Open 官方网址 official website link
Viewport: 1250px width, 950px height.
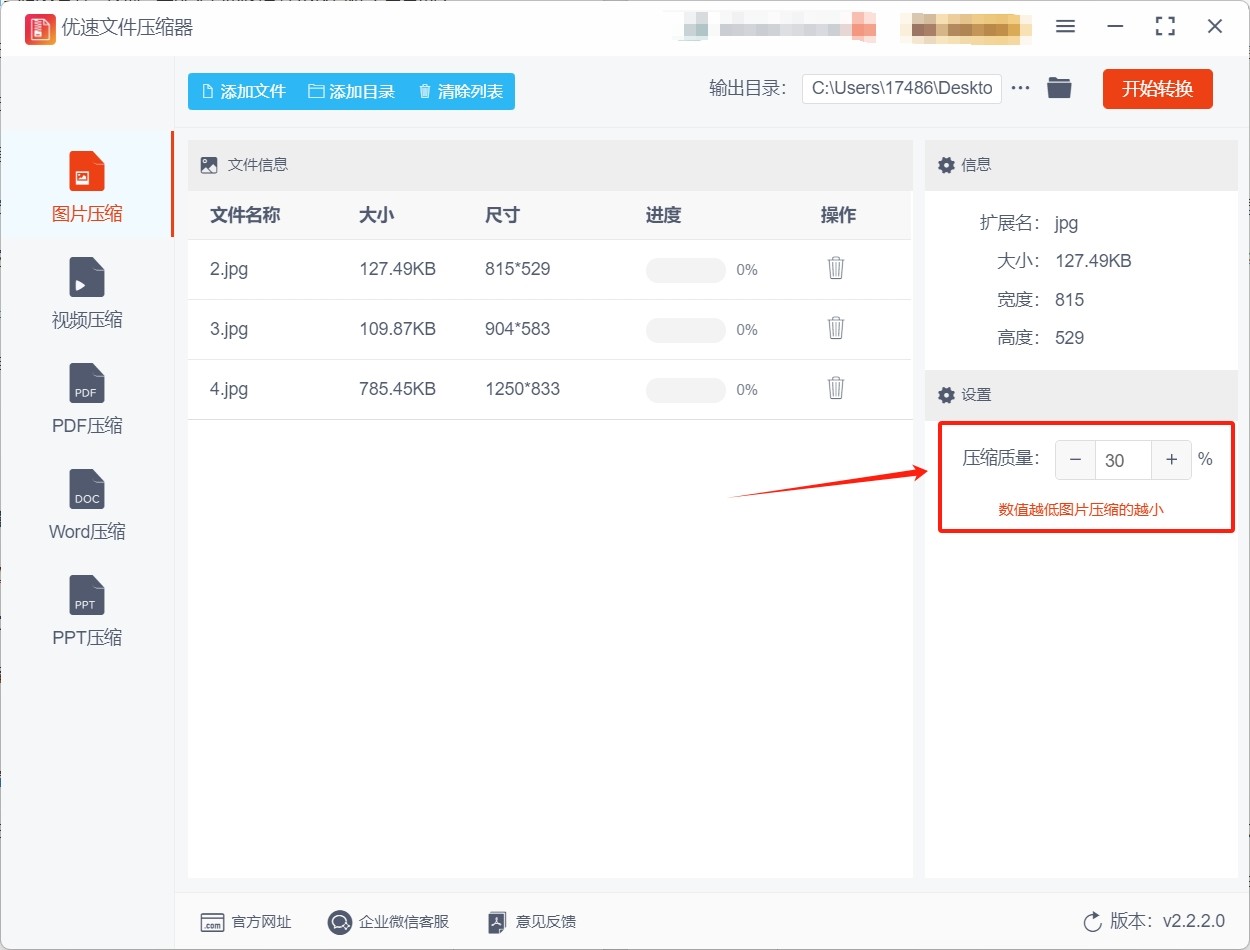point(247,922)
